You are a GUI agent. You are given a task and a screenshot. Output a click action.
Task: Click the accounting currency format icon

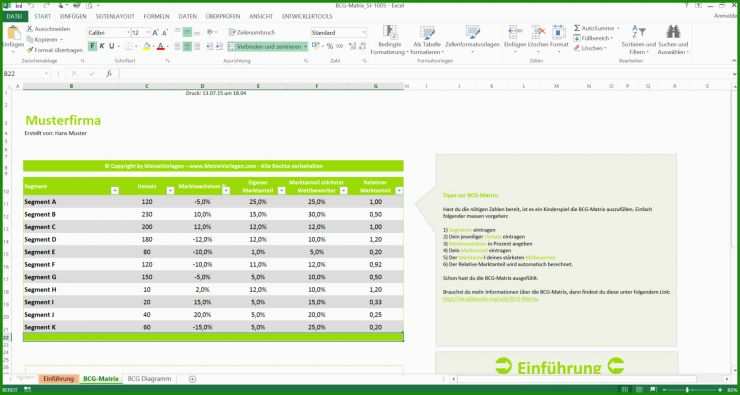coord(316,46)
